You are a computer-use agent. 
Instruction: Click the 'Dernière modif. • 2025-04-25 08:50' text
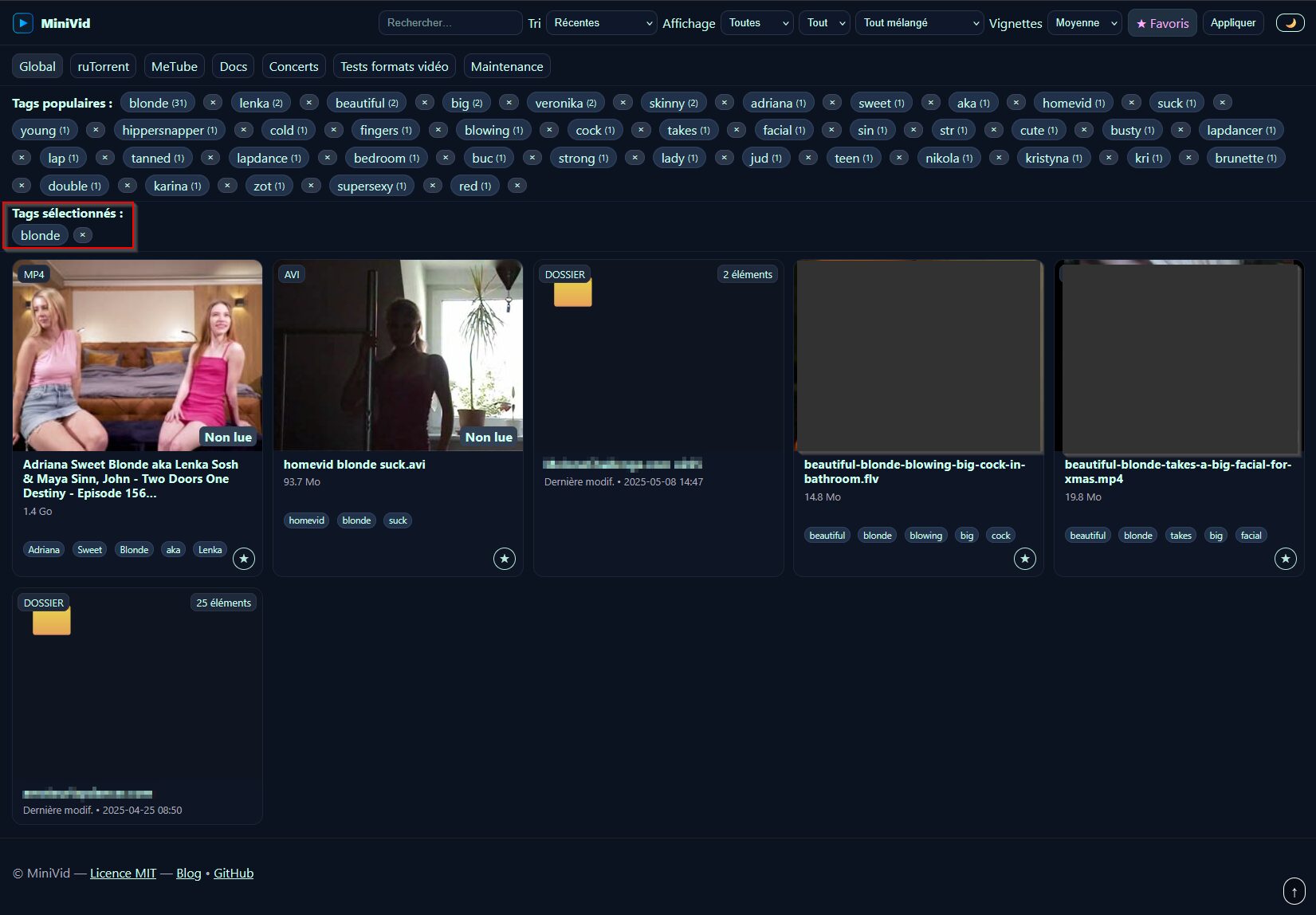click(x=102, y=811)
